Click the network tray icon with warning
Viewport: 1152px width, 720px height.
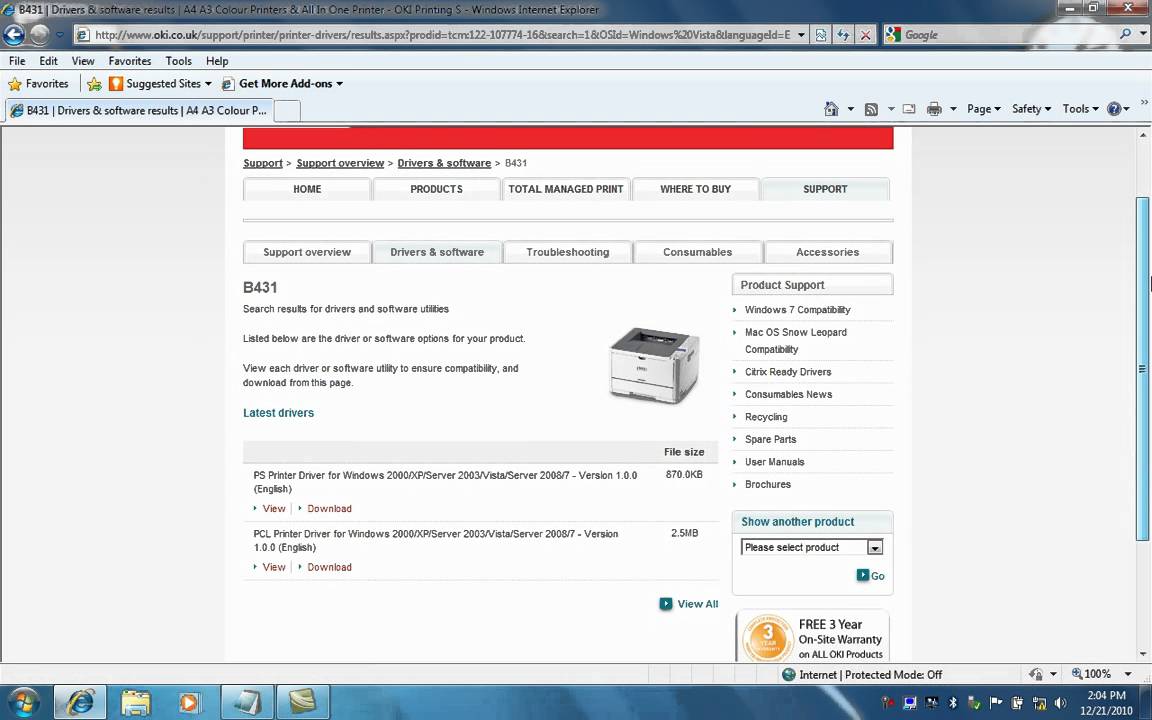click(1039, 703)
